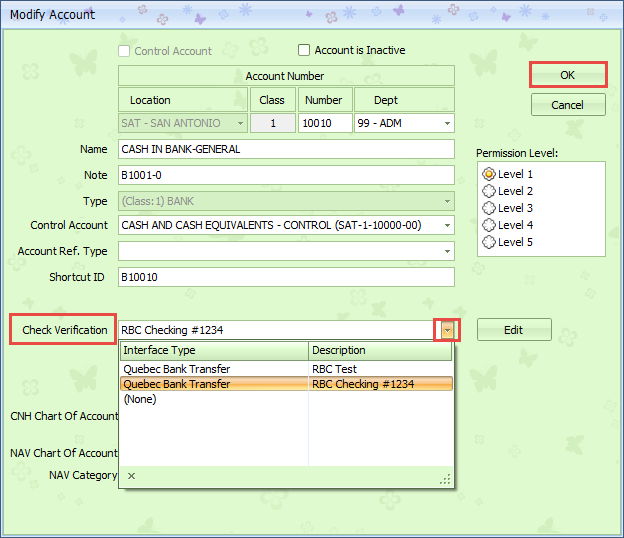The width and height of the screenshot is (624, 538).
Task: Click the Permission Level label
Action: click(517, 154)
